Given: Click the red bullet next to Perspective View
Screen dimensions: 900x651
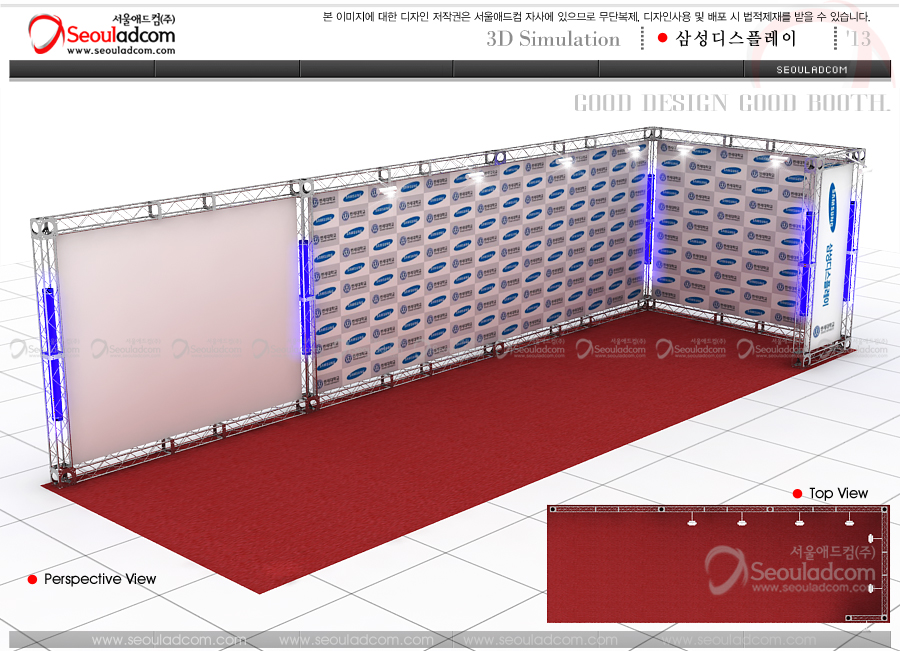Looking at the screenshot, I should point(32,579).
